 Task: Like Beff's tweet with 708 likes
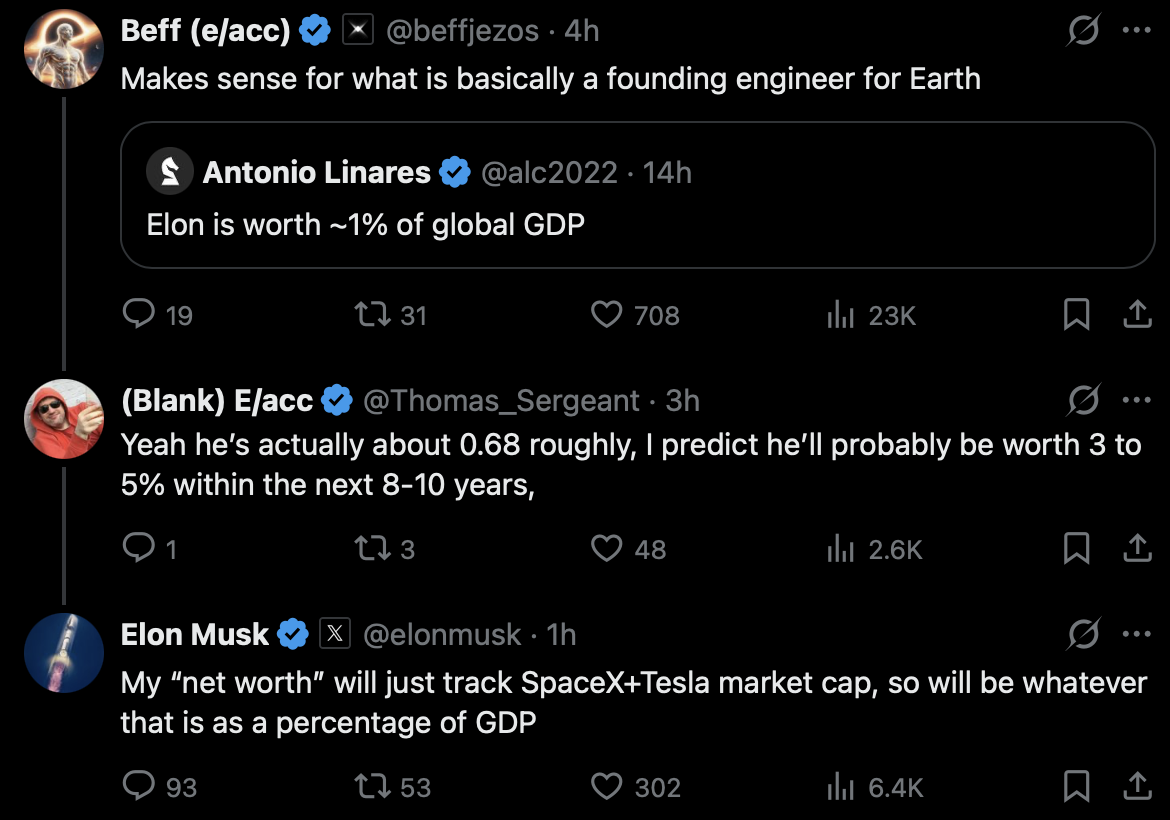pyautogui.click(x=607, y=316)
